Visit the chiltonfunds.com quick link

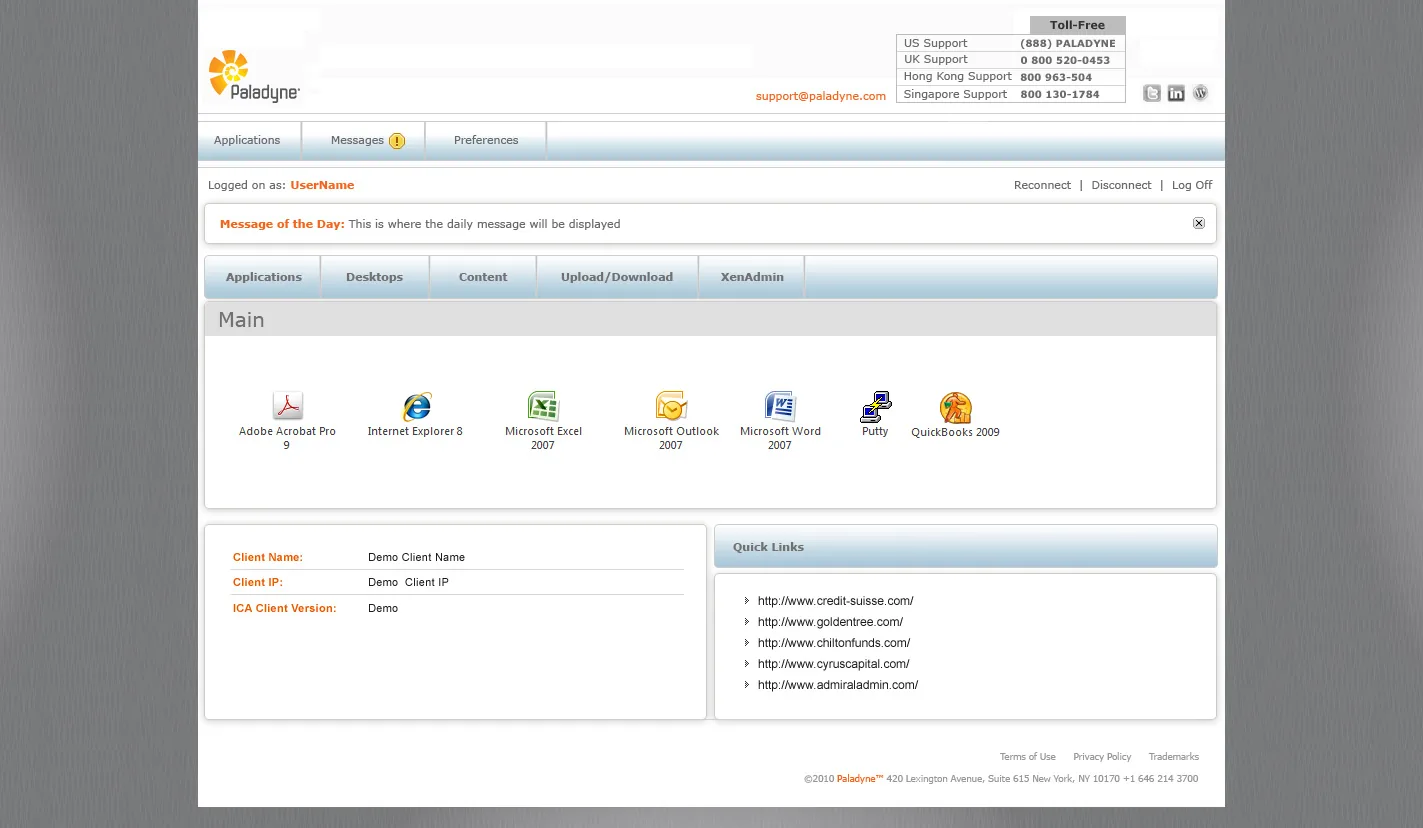tap(834, 643)
